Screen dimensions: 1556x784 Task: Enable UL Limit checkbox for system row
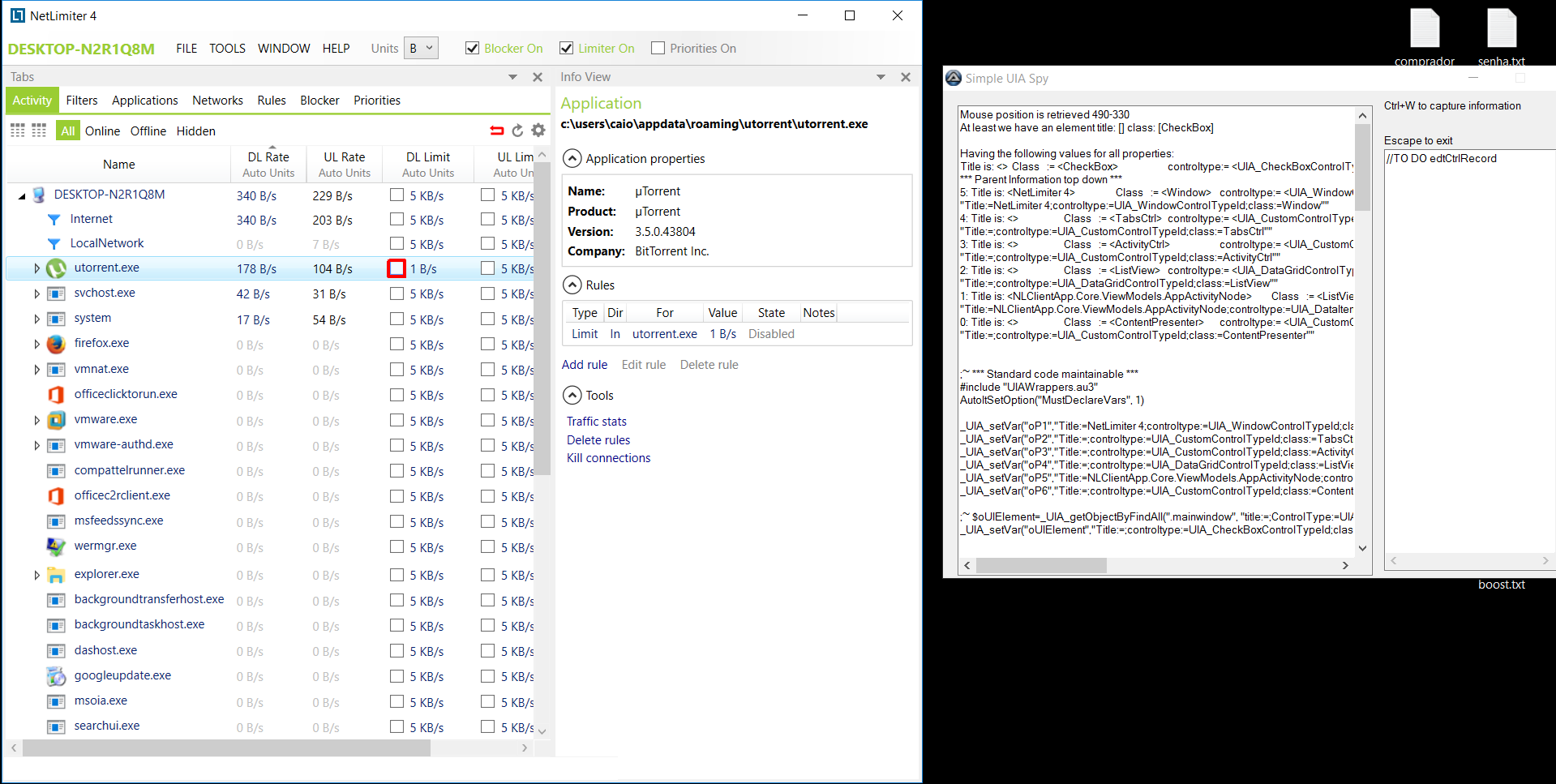pos(487,319)
